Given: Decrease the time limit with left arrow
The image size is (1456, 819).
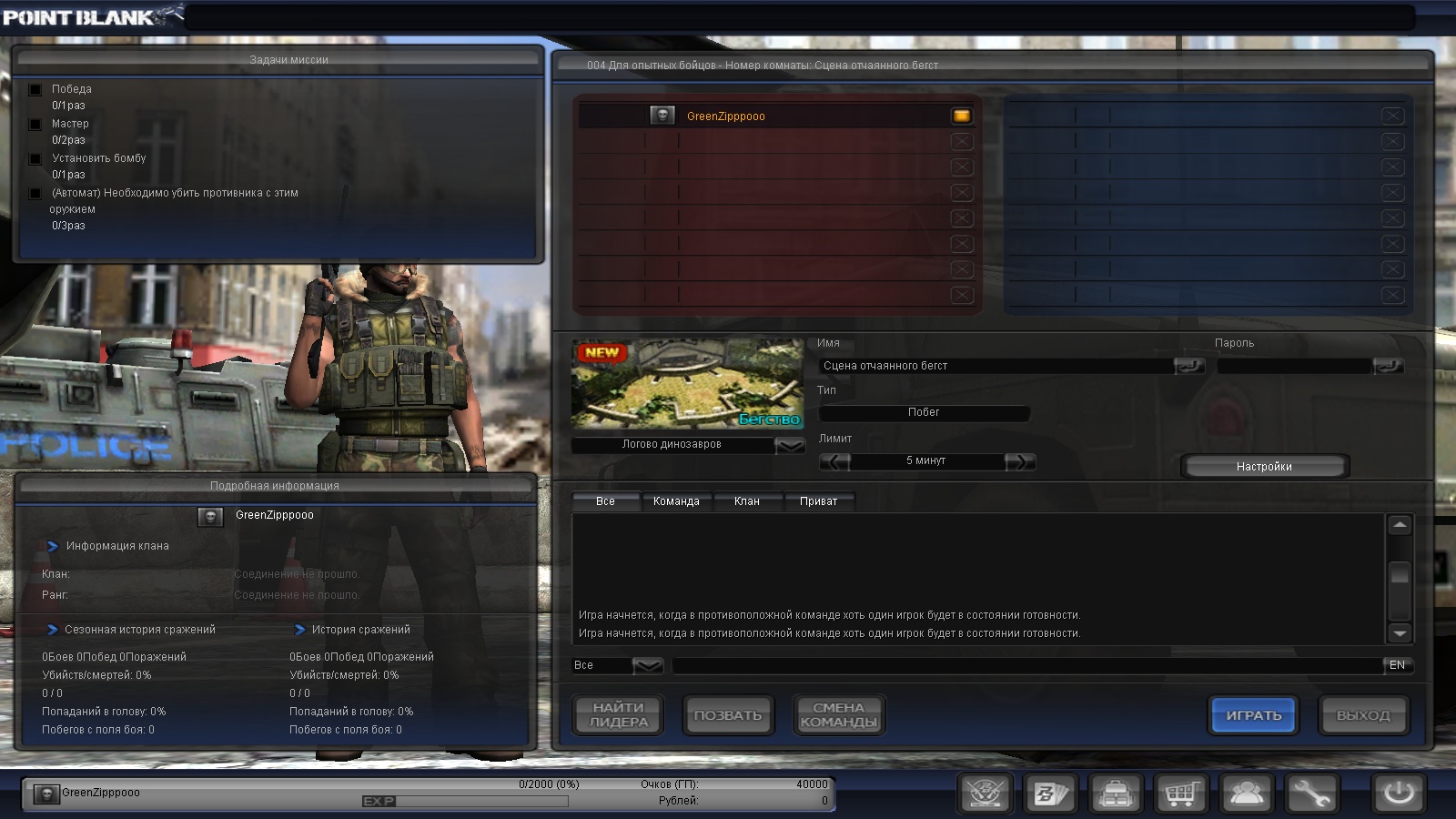Looking at the screenshot, I should tap(834, 461).
